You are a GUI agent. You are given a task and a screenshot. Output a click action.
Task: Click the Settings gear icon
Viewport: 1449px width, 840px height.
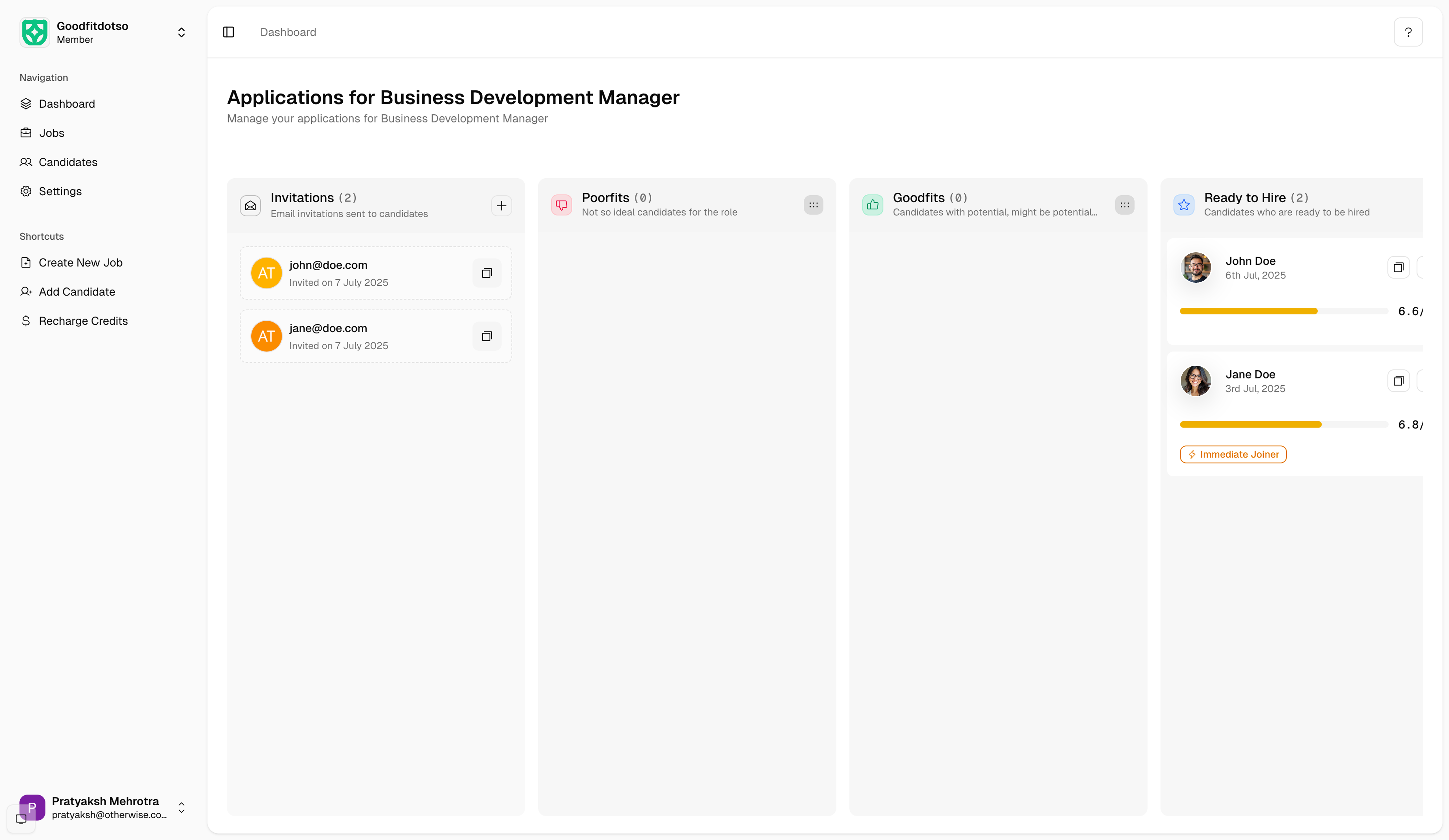[x=26, y=191]
